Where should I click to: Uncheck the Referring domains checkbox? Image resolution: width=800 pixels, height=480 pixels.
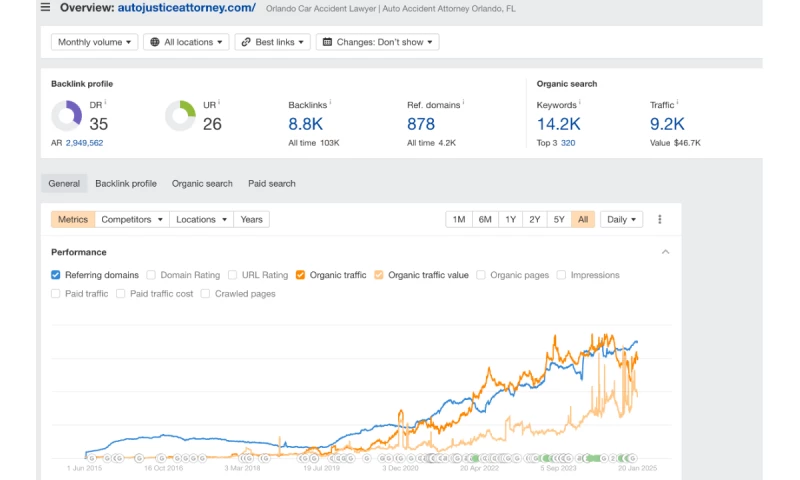point(56,275)
